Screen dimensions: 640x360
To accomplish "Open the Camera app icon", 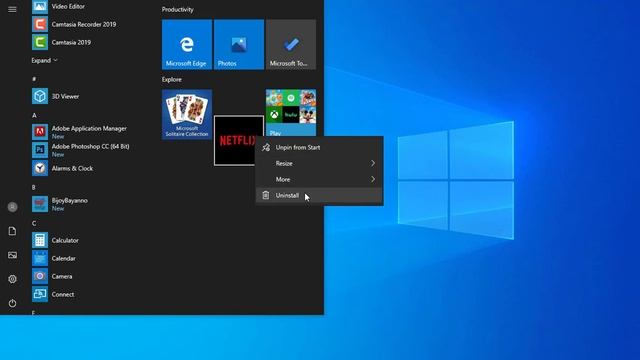I will coord(40,276).
